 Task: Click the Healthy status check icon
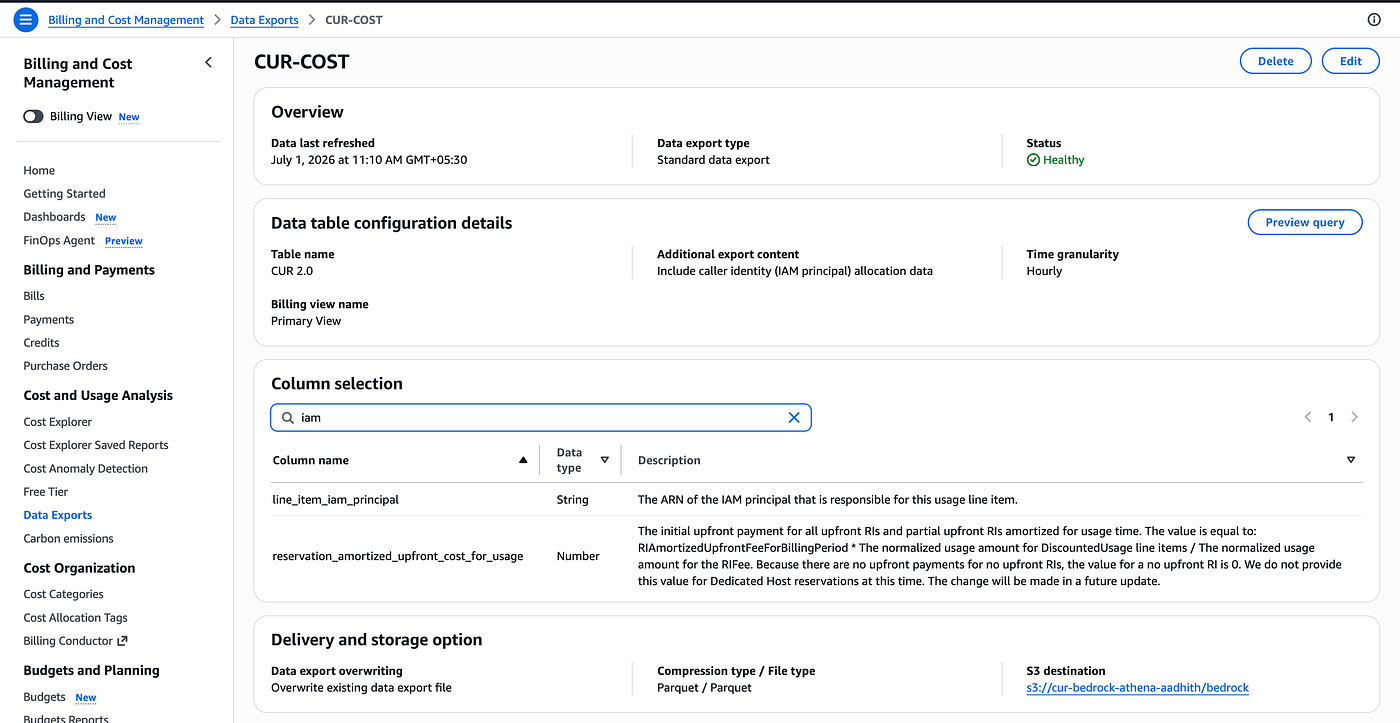click(x=1033, y=160)
